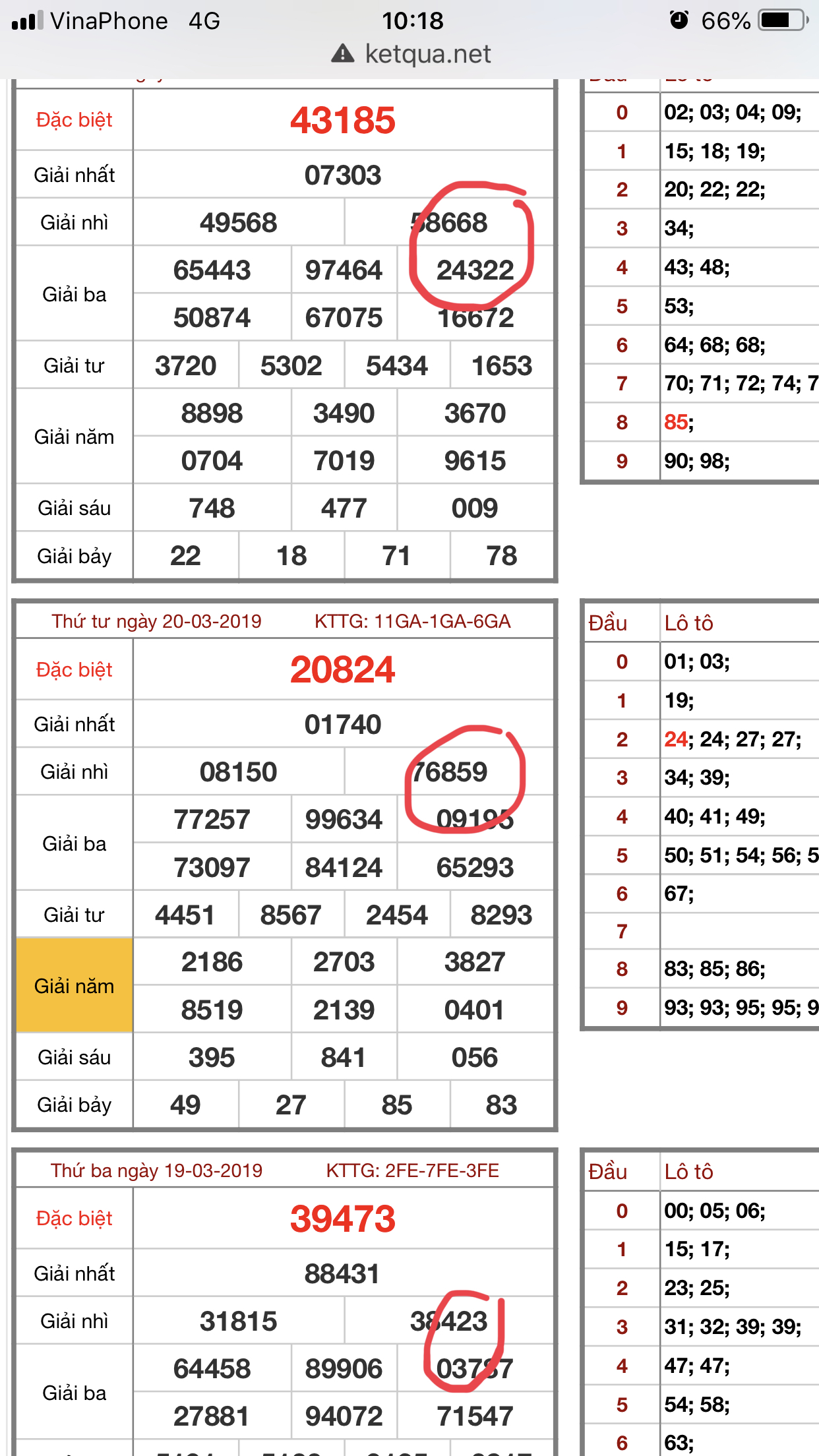Tap the cellular signal strength bars
819x1456 pixels.
pyautogui.click(x=27, y=21)
